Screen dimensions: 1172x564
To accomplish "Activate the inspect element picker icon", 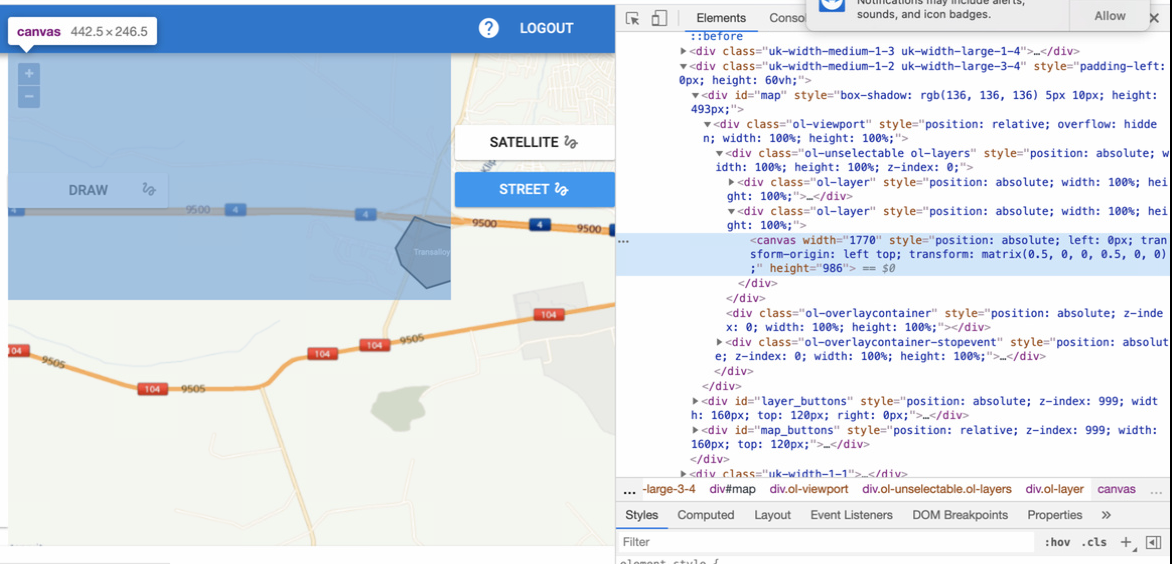I will (632, 18).
